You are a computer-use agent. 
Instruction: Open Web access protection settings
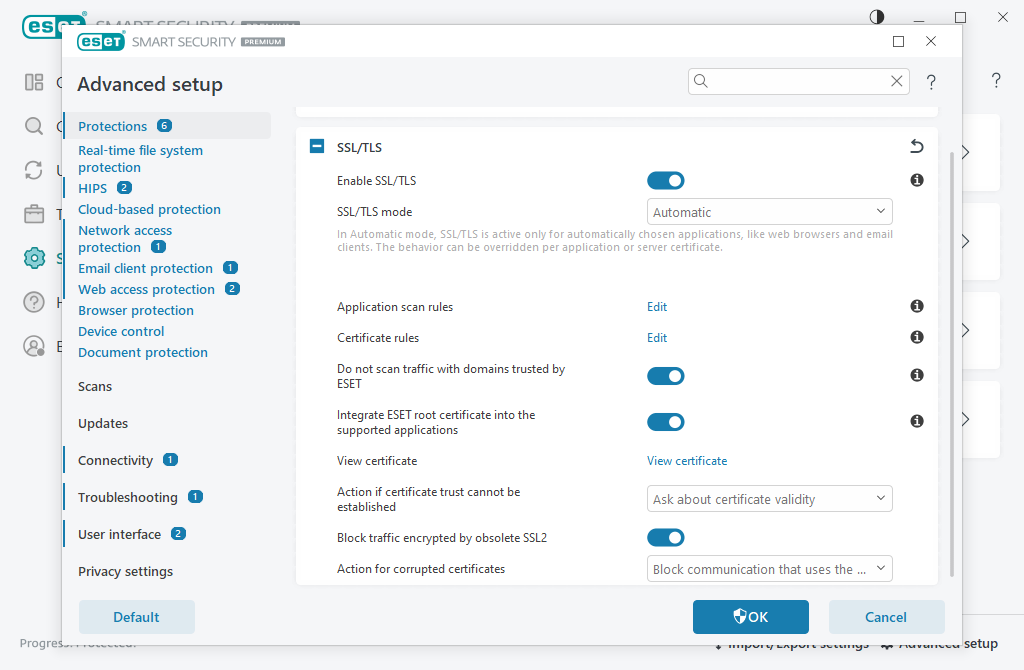pyautogui.click(x=146, y=289)
